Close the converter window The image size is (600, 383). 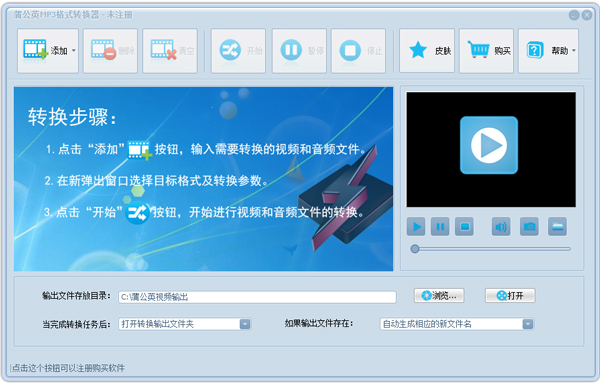587,15
